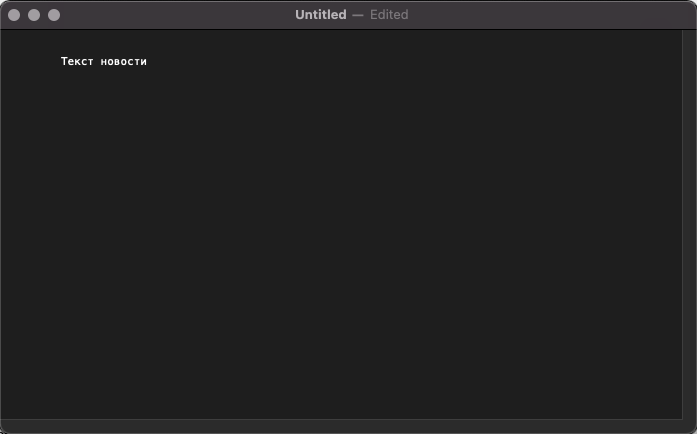This screenshot has width=697, height=434.
Task: Click the horizontal scrollbar track at the bottom
Action: (340, 426)
